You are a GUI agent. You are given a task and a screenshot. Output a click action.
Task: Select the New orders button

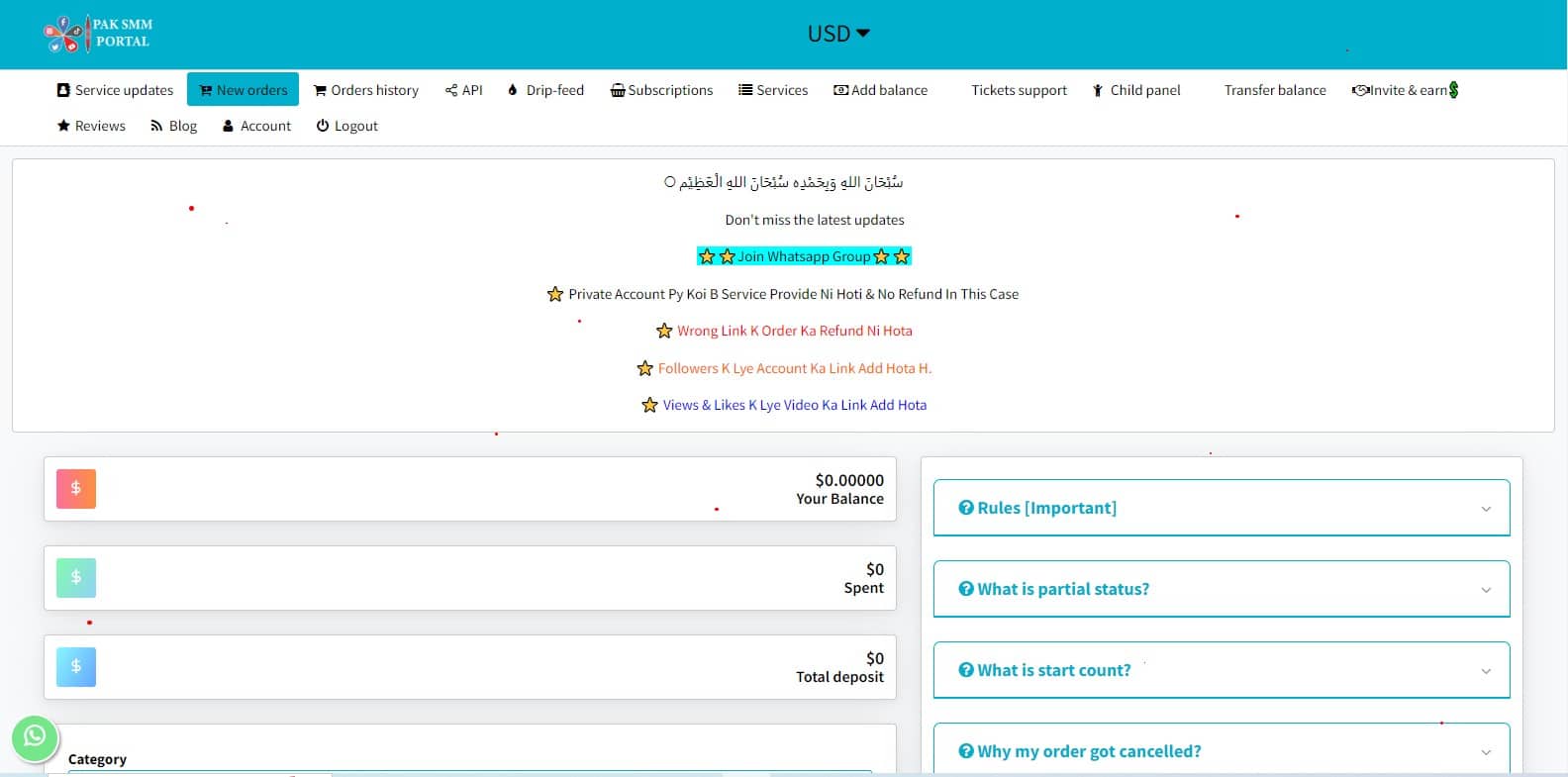(243, 90)
